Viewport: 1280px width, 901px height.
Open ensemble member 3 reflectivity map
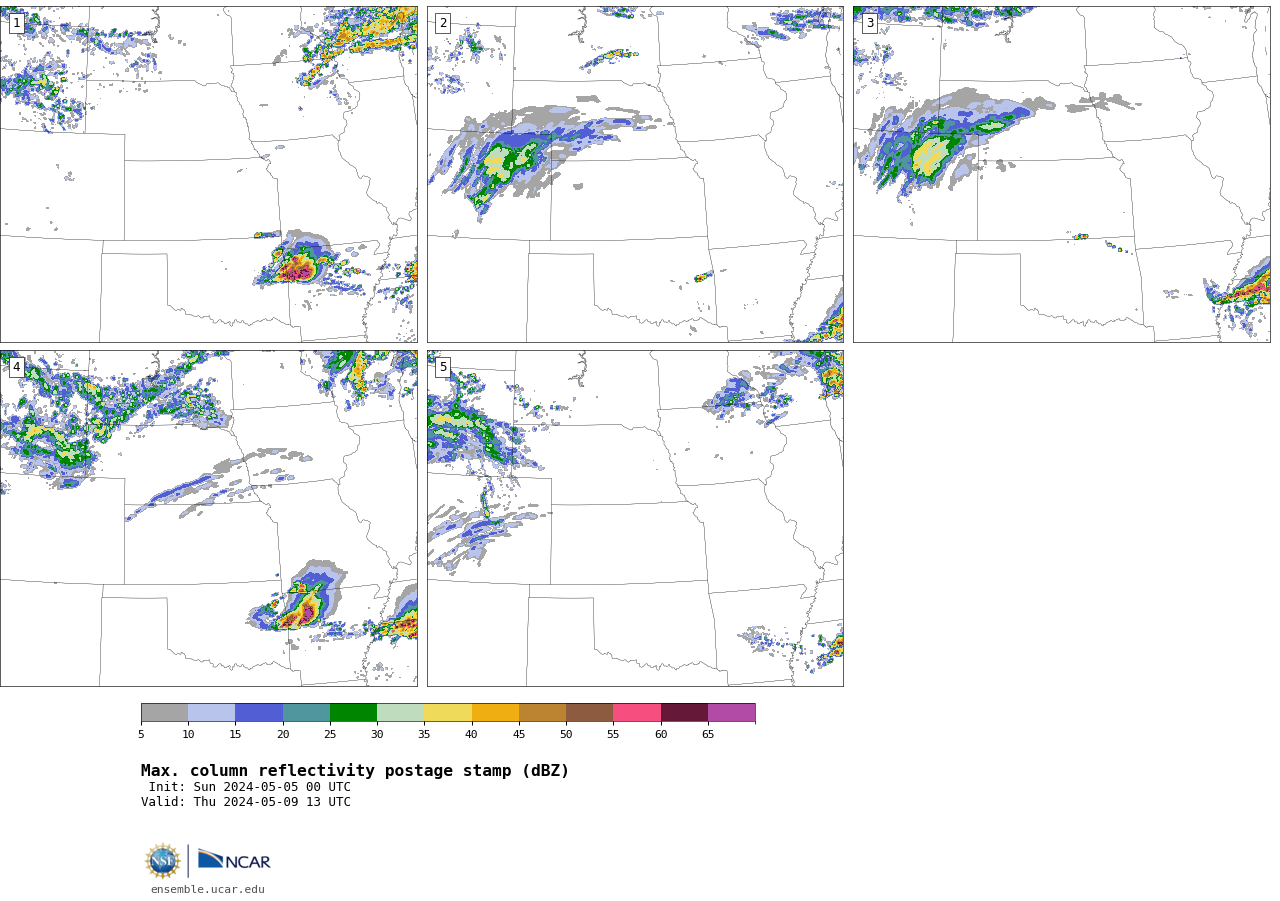[1061, 174]
